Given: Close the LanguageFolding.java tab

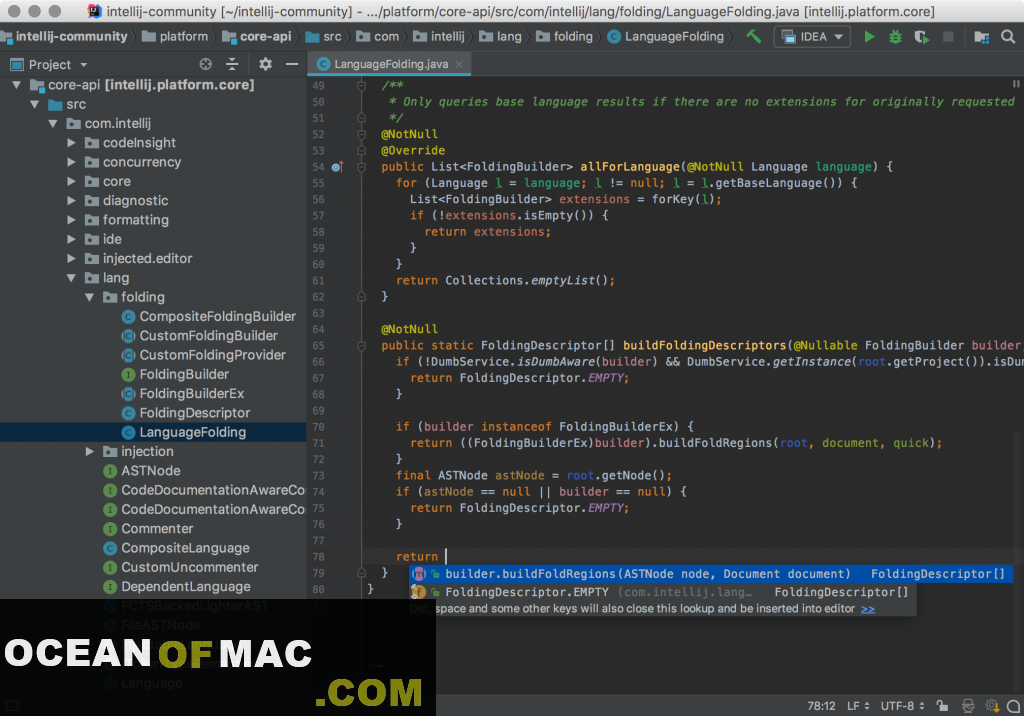Looking at the screenshot, I should click(459, 64).
